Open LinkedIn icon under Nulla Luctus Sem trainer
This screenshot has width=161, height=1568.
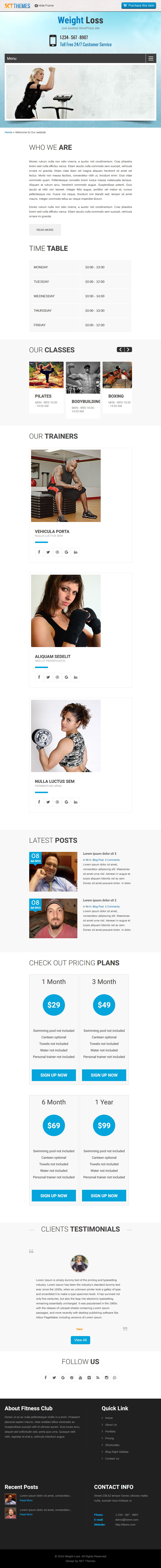click(76, 802)
